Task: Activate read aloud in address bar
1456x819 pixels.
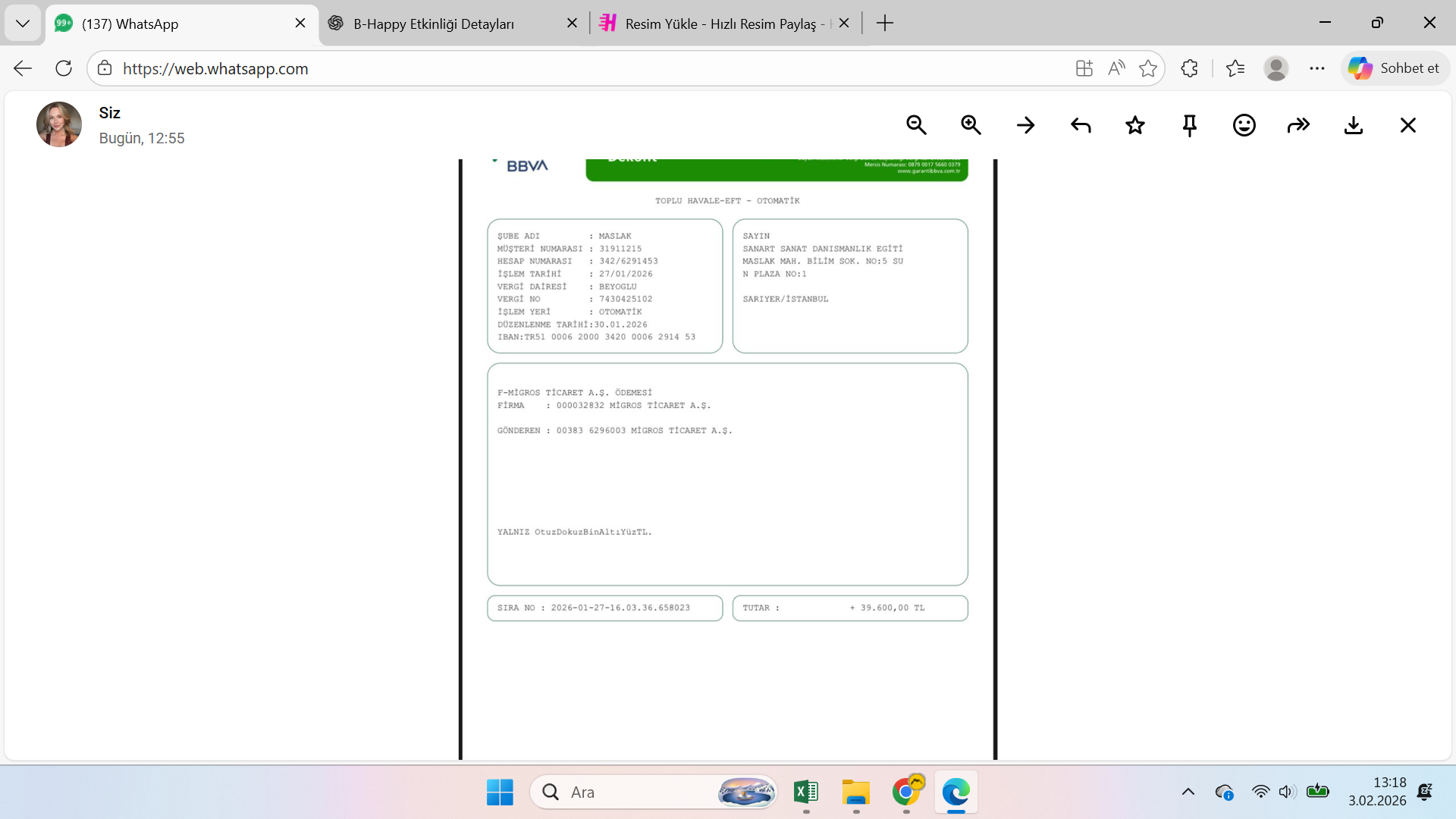Action: coord(1116,68)
